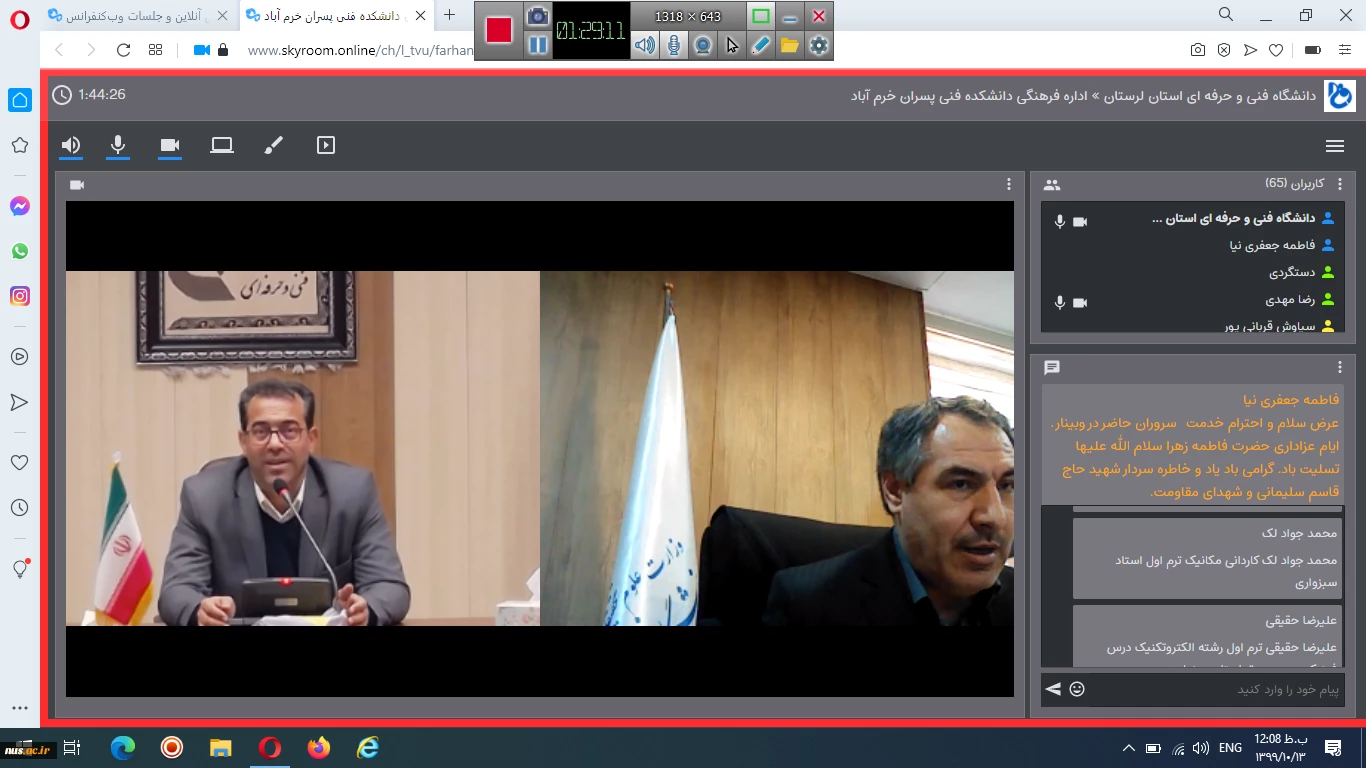Viewport: 1366px width, 768px height.
Task: Toggle the Skyroom speaker audio icon
Action: pyautogui.click(x=70, y=146)
